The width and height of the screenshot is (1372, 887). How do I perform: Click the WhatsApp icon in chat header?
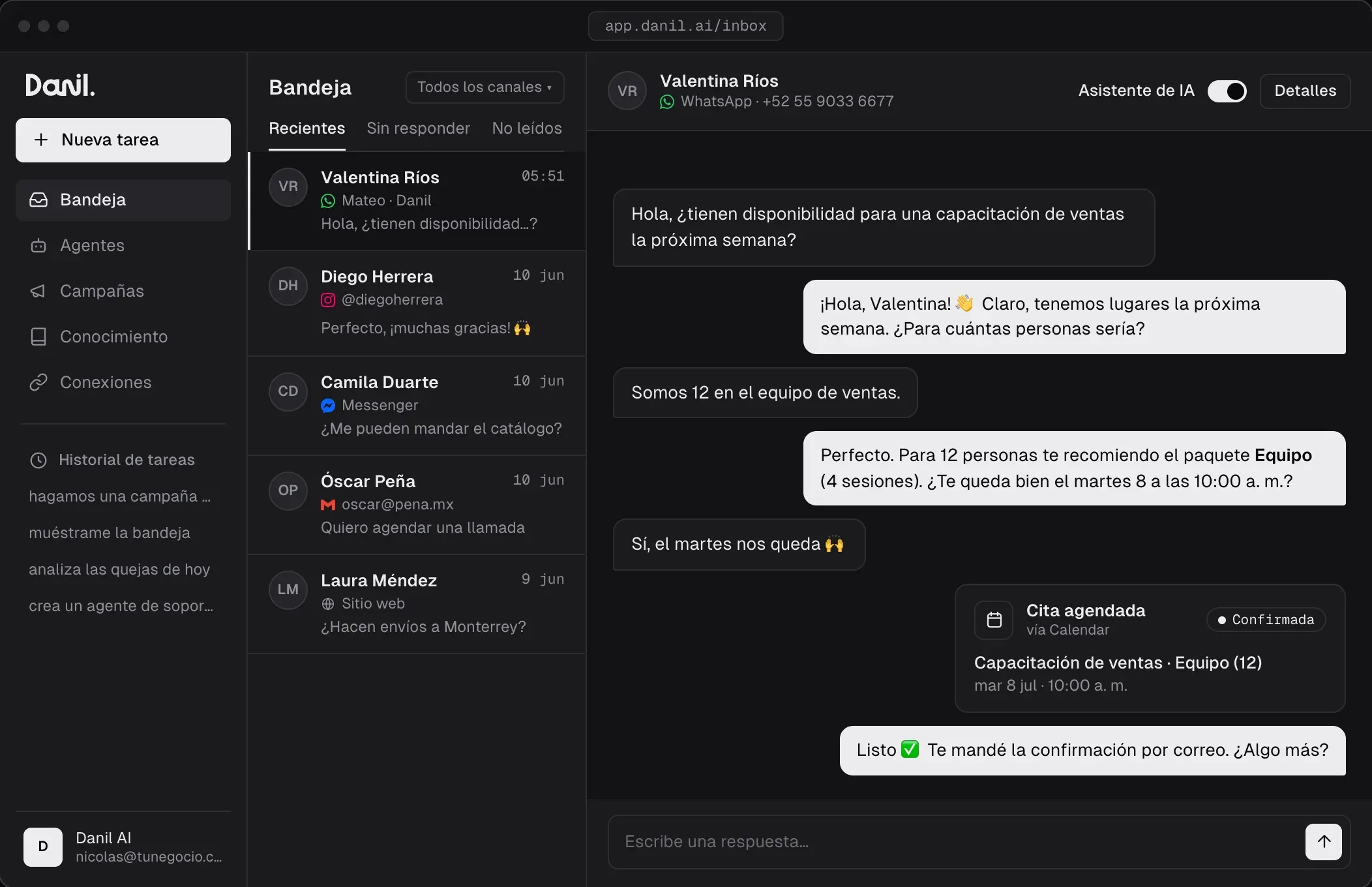(667, 102)
